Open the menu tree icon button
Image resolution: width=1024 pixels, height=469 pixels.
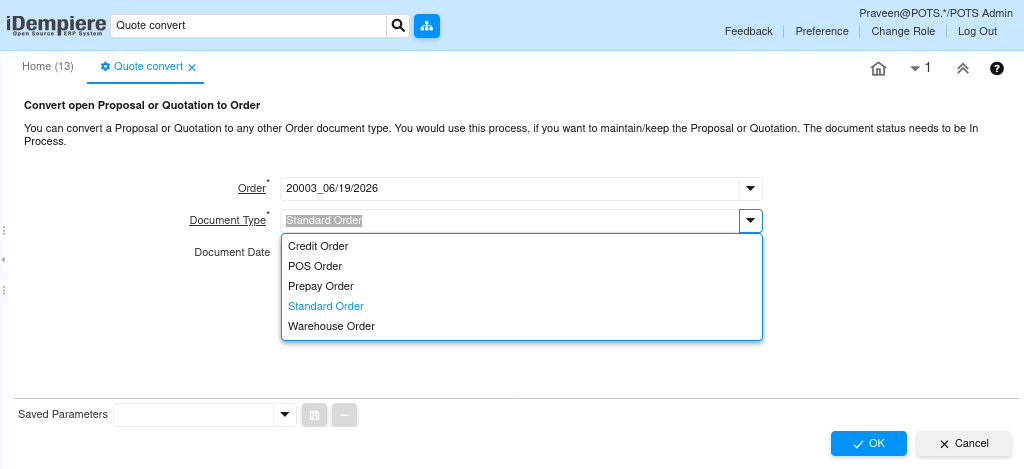pos(427,25)
